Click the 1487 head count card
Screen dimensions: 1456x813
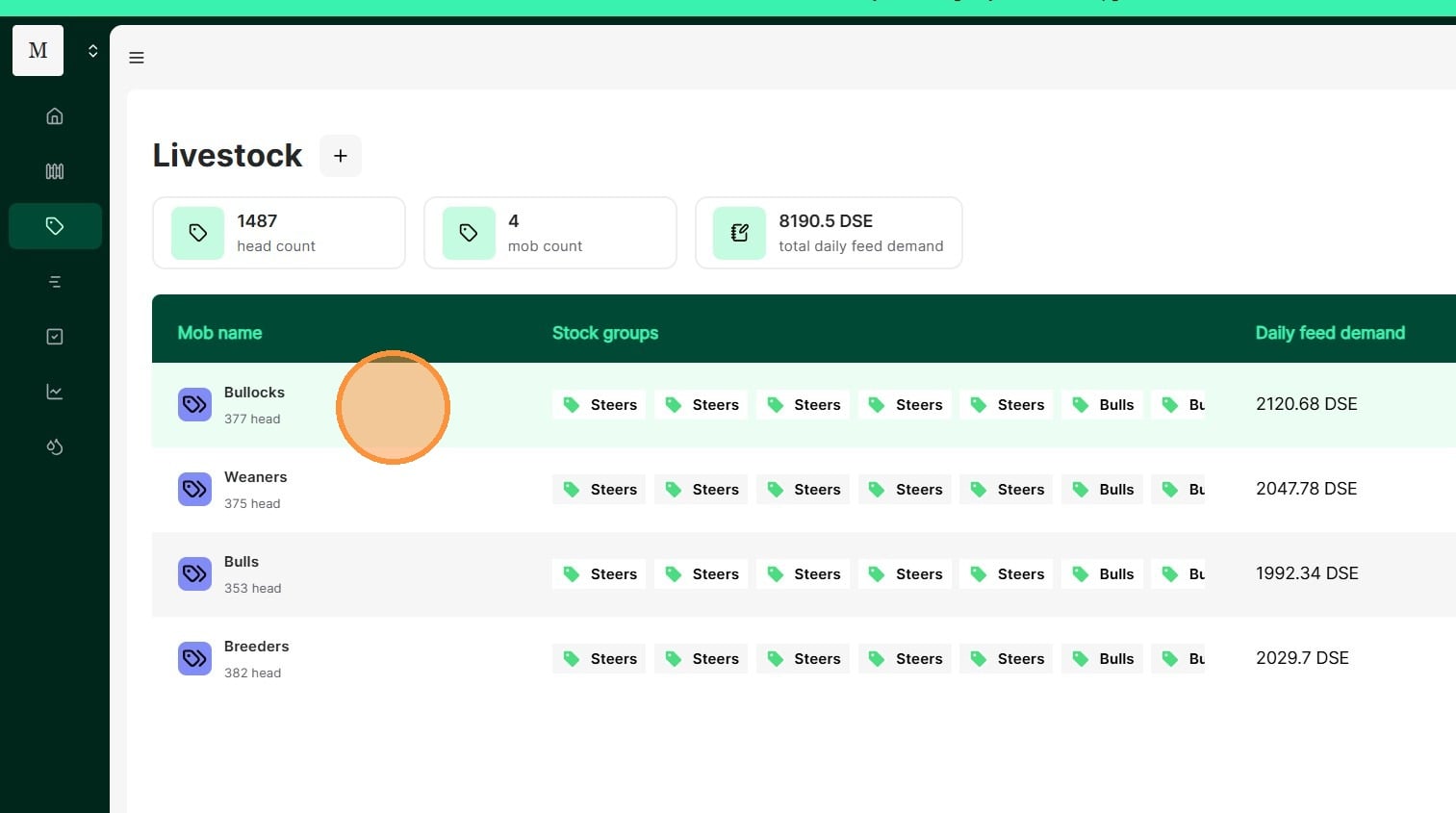279,233
